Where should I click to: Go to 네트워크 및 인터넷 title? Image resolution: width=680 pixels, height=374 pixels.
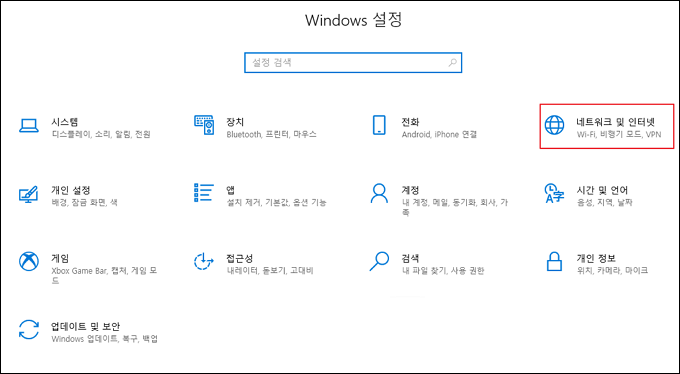615,121
